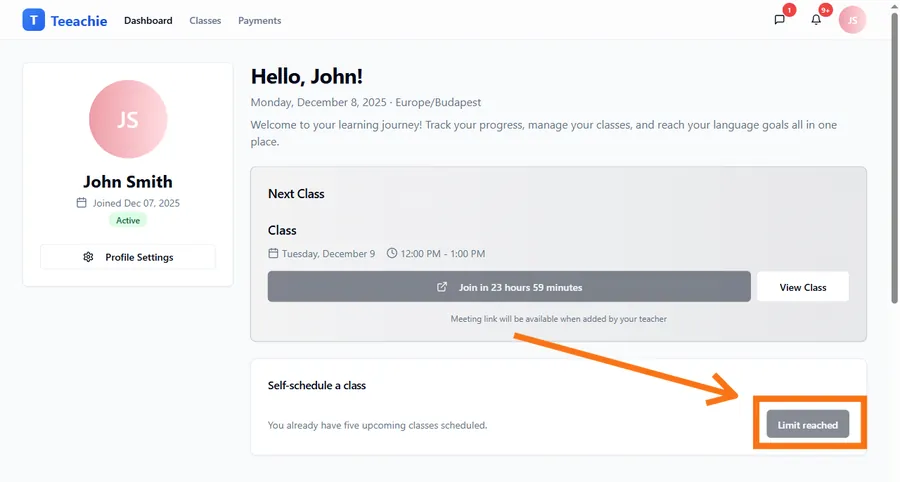
Task: Click the green Active status badge
Action: pyautogui.click(x=128, y=220)
